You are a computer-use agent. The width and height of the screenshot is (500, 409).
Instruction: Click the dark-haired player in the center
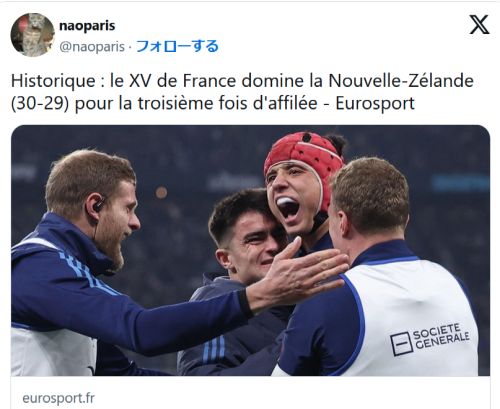(x=247, y=233)
